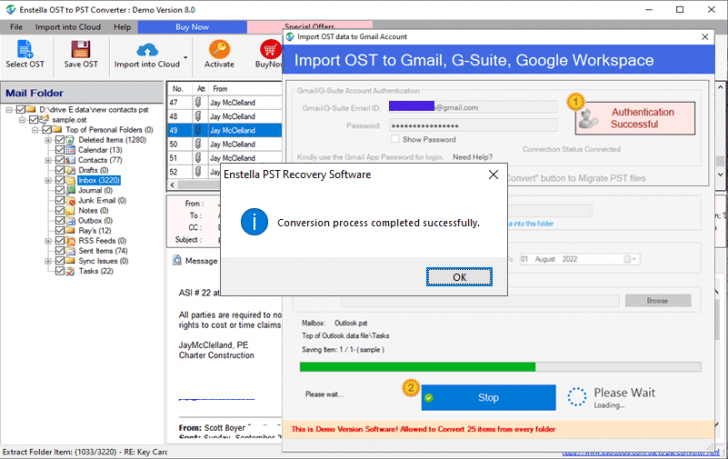Screen dimensions: 728x459
Task: Expand the Inbox tree node
Action: (48, 180)
